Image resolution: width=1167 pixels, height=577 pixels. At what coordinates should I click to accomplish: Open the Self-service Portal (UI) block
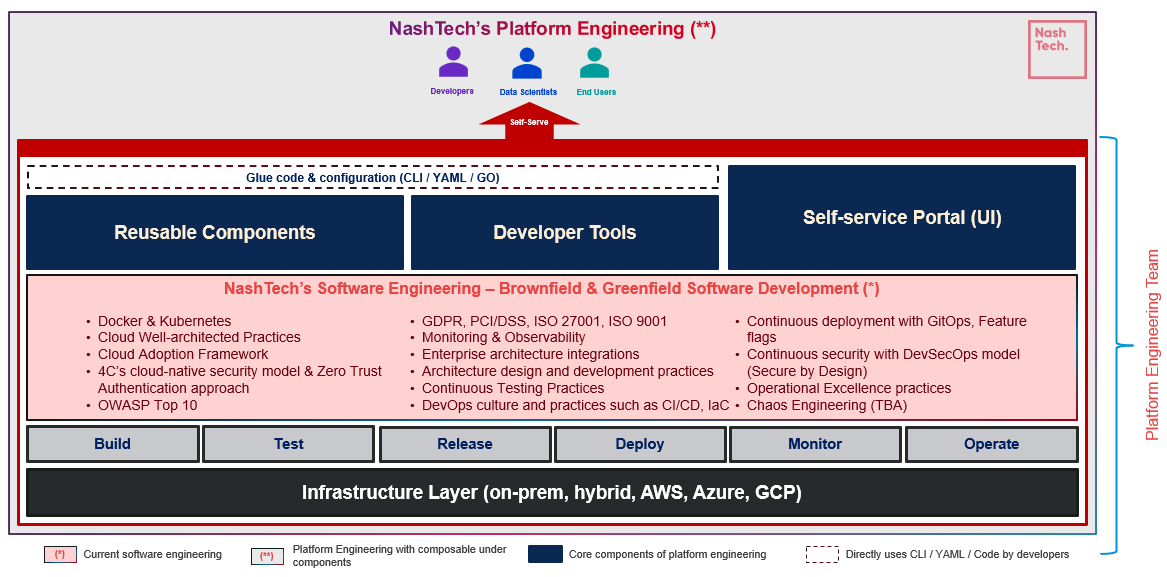point(901,218)
